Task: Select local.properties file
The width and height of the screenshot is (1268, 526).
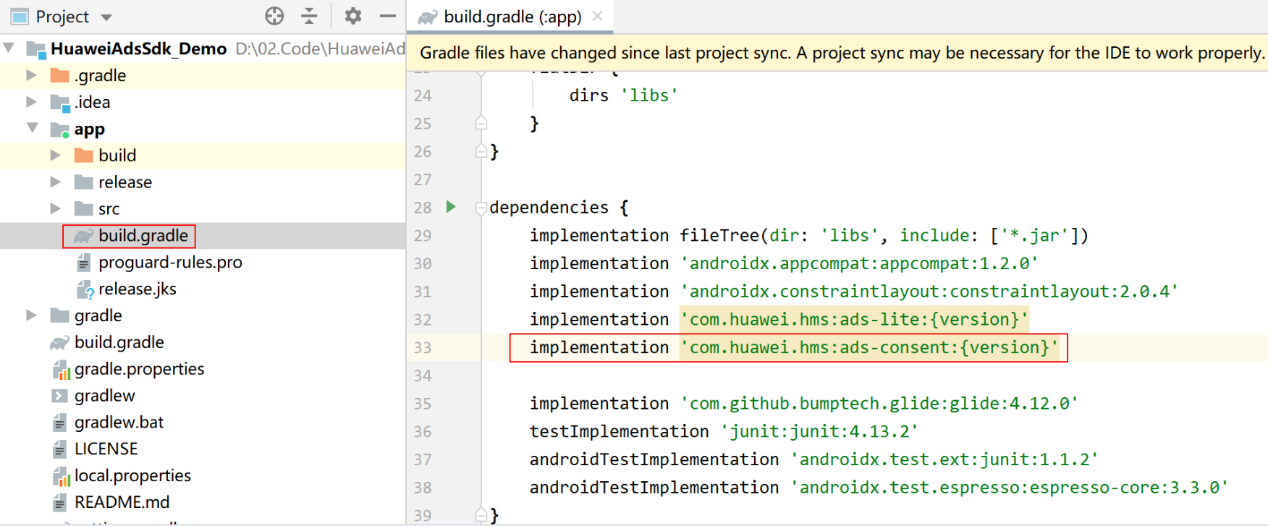Action: 132,475
